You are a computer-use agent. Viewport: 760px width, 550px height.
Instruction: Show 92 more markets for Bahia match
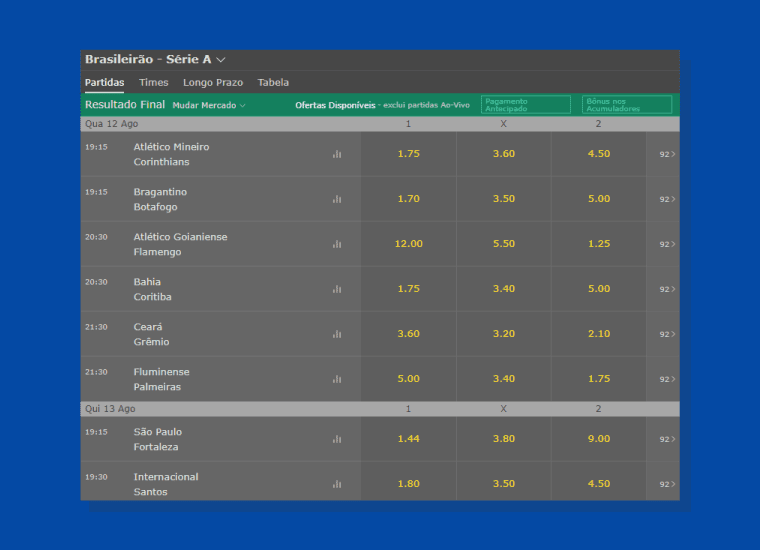(x=667, y=289)
